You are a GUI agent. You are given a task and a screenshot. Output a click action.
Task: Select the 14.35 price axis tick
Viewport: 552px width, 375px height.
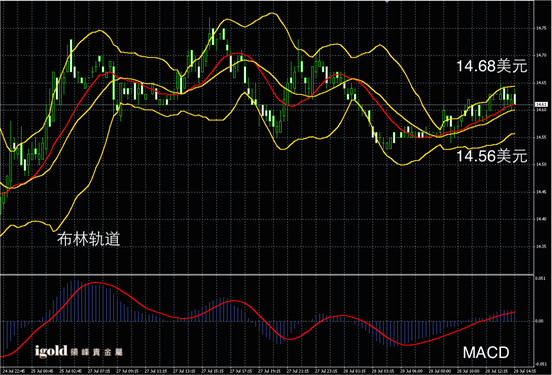pyautogui.click(x=541, y=246)
